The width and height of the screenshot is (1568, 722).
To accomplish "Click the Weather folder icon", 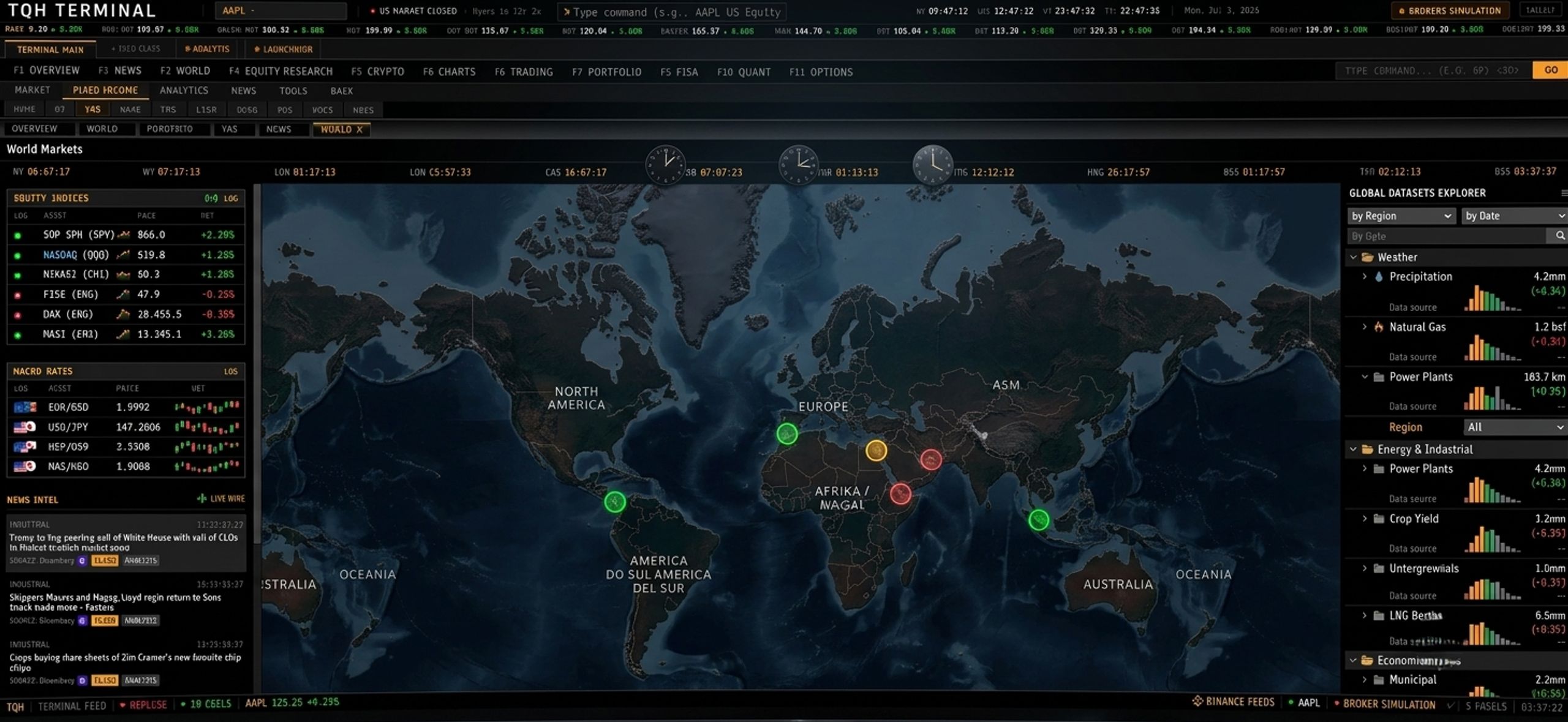I will coord(1367,258).
